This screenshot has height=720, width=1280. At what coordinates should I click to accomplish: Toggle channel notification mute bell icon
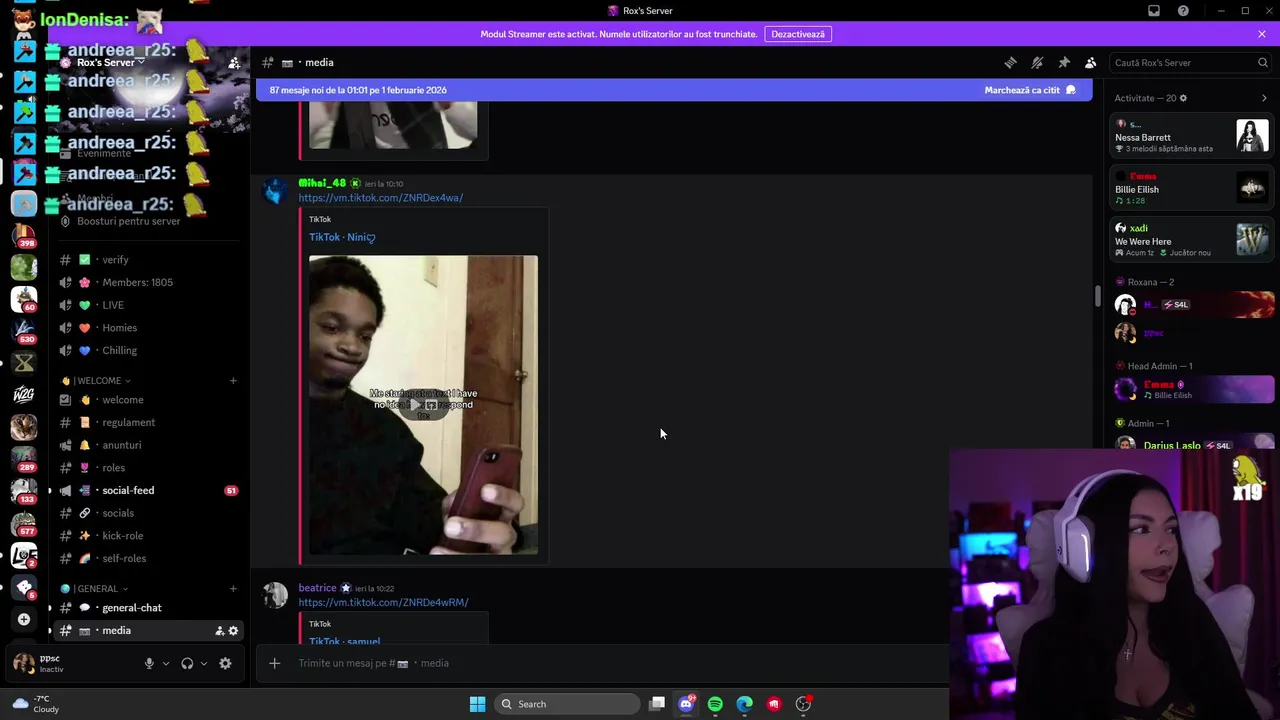pyautogui.click(x=1037, y=62)
